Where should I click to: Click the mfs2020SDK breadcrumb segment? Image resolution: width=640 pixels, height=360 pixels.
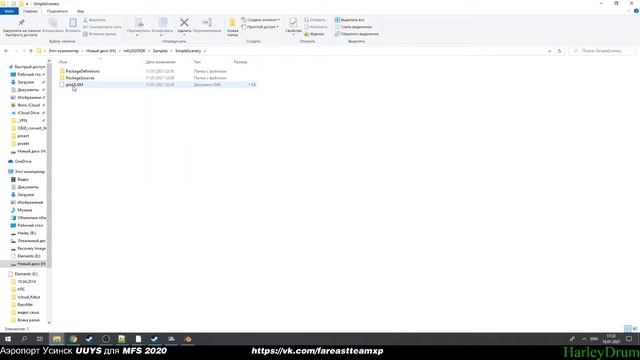click(134, 51)
